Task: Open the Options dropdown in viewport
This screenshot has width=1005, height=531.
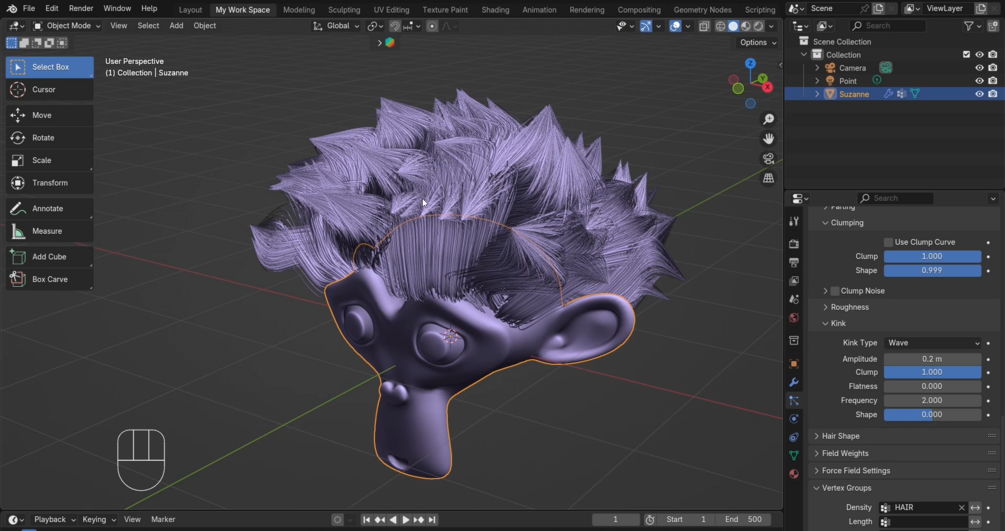Action: [x=758, y=42]
